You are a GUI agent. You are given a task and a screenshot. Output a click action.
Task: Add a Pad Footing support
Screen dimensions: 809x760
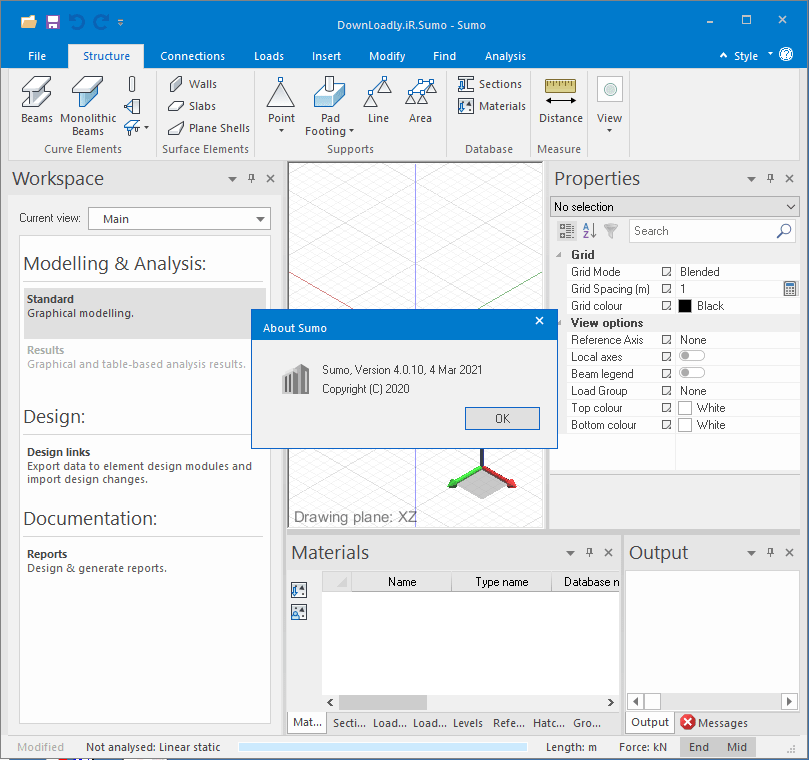(329, 106)
